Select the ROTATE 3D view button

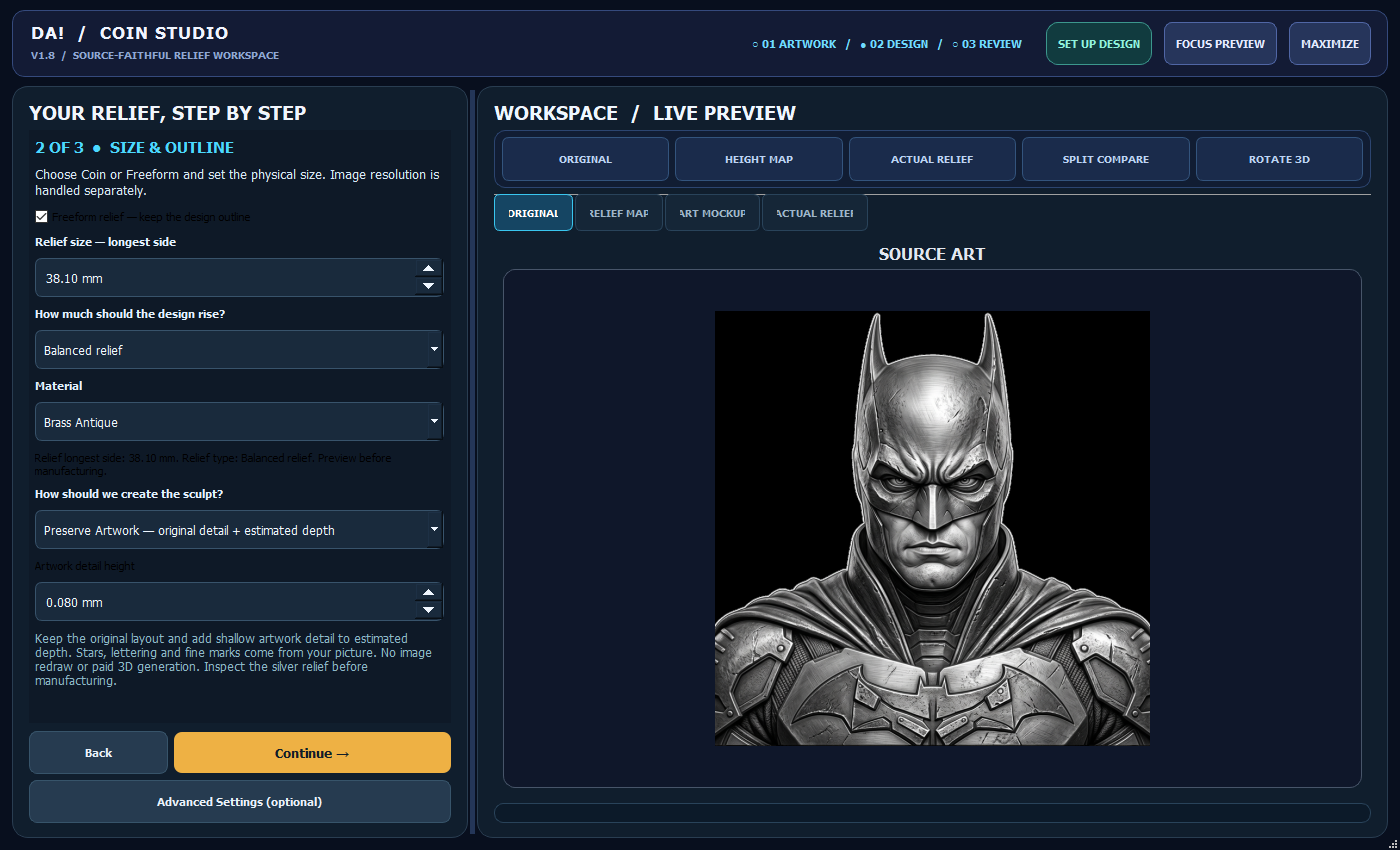[1279, 159]
